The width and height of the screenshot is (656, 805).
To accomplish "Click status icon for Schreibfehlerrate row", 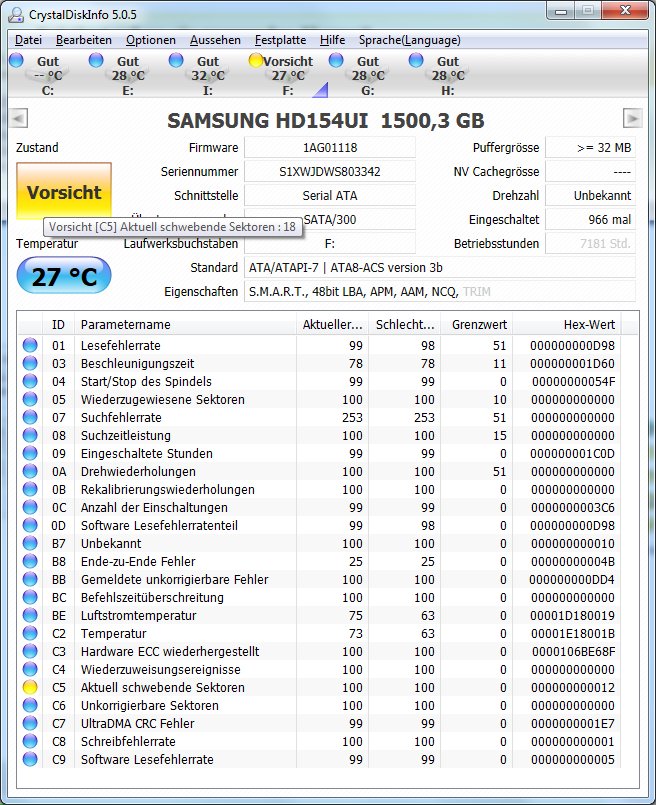I will coord(30,741).
